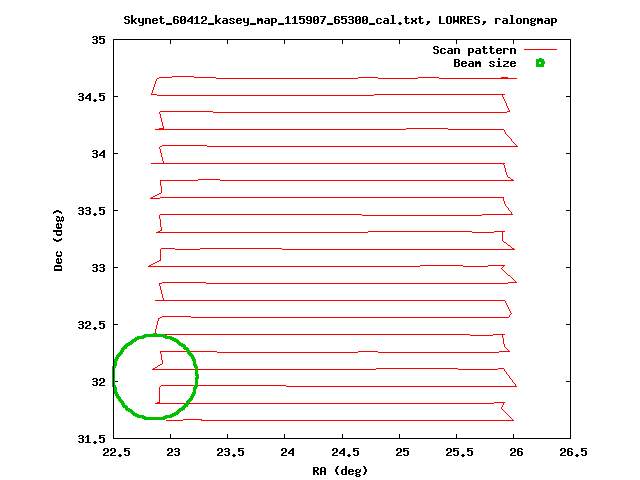This screenshot has width=640, height=480.
Task: Click the Dec axis tick label 32.5
Action: point(91,325)
